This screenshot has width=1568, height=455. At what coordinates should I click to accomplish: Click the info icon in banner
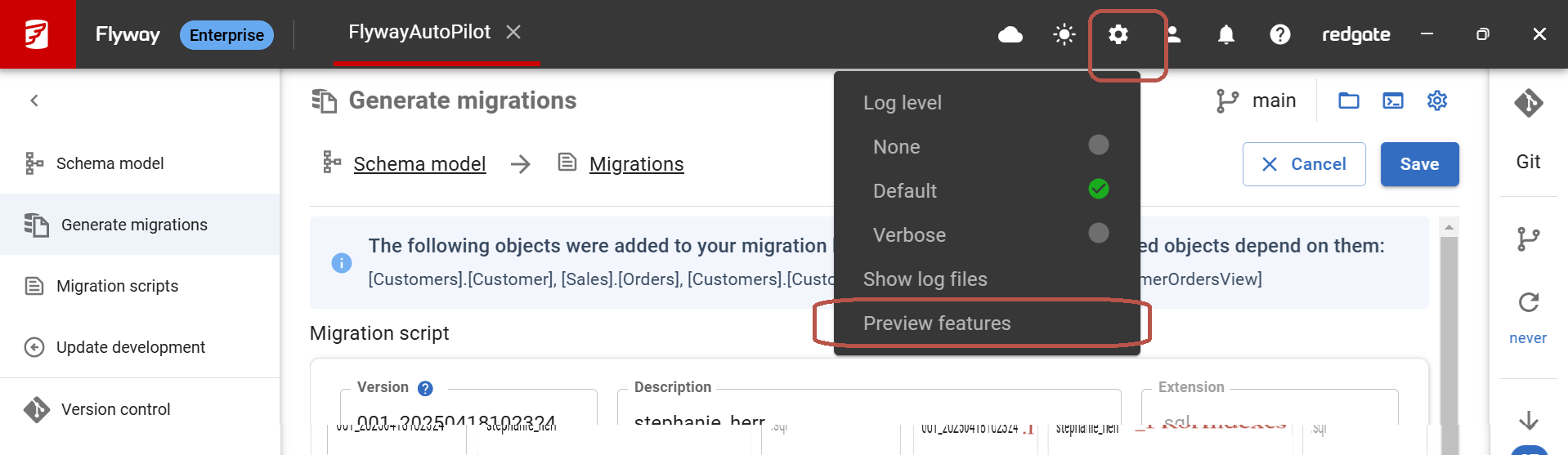click(x=341, y=263)
